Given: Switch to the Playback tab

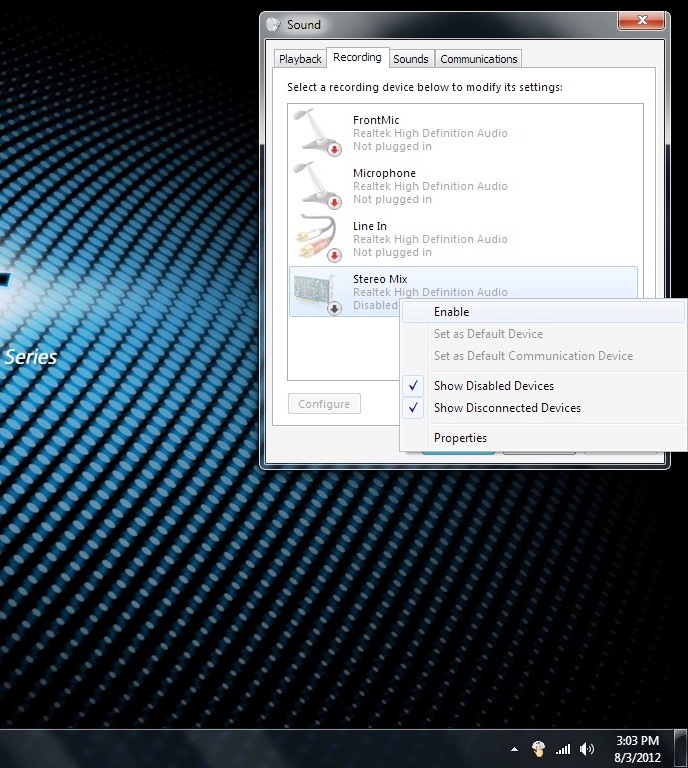Looking at the screenshot, I should coord(300,59).
